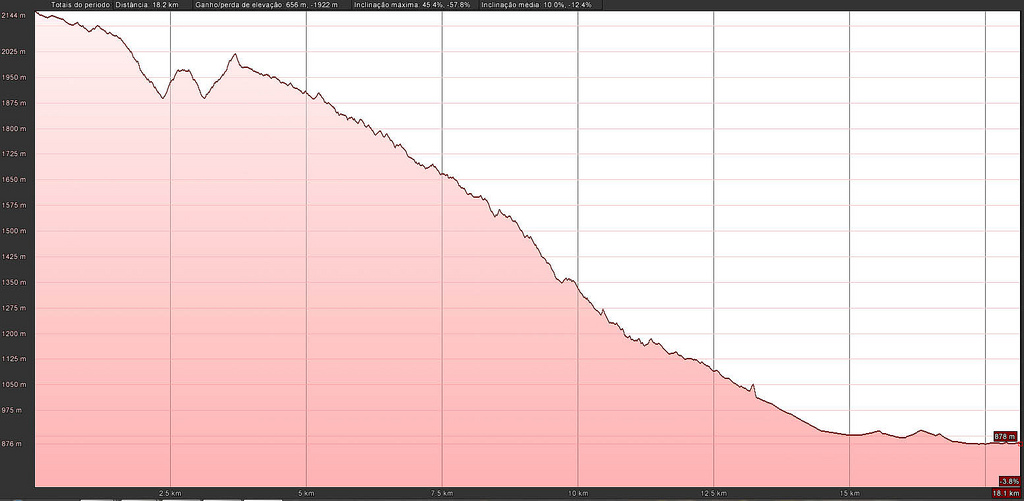Screen dimensions: 1024x501
Task: Click the 1050 m elevation axis label
Action: click(14, 385)
